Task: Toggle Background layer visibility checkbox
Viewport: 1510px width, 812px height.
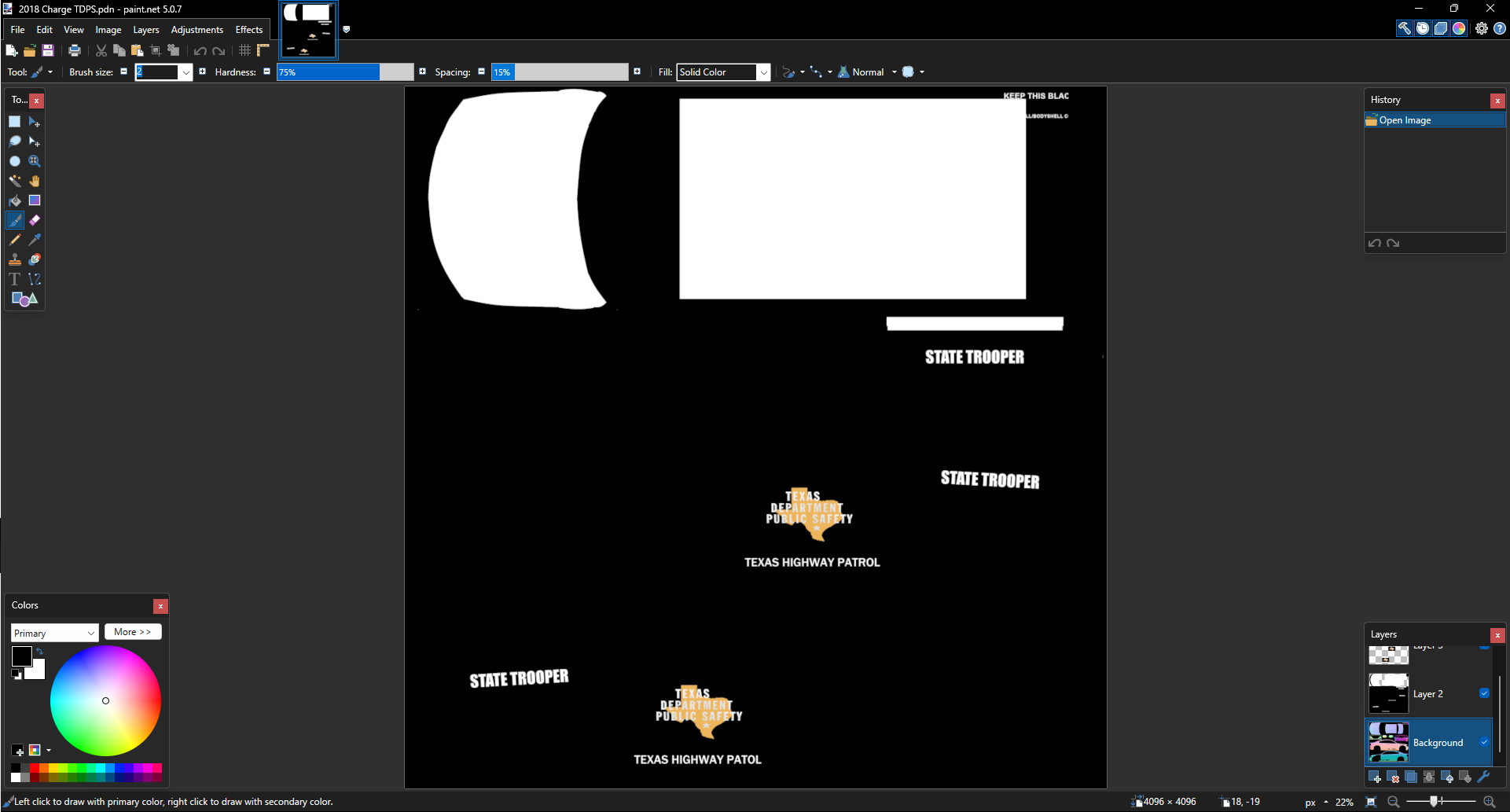Action: click(1484, 742)
